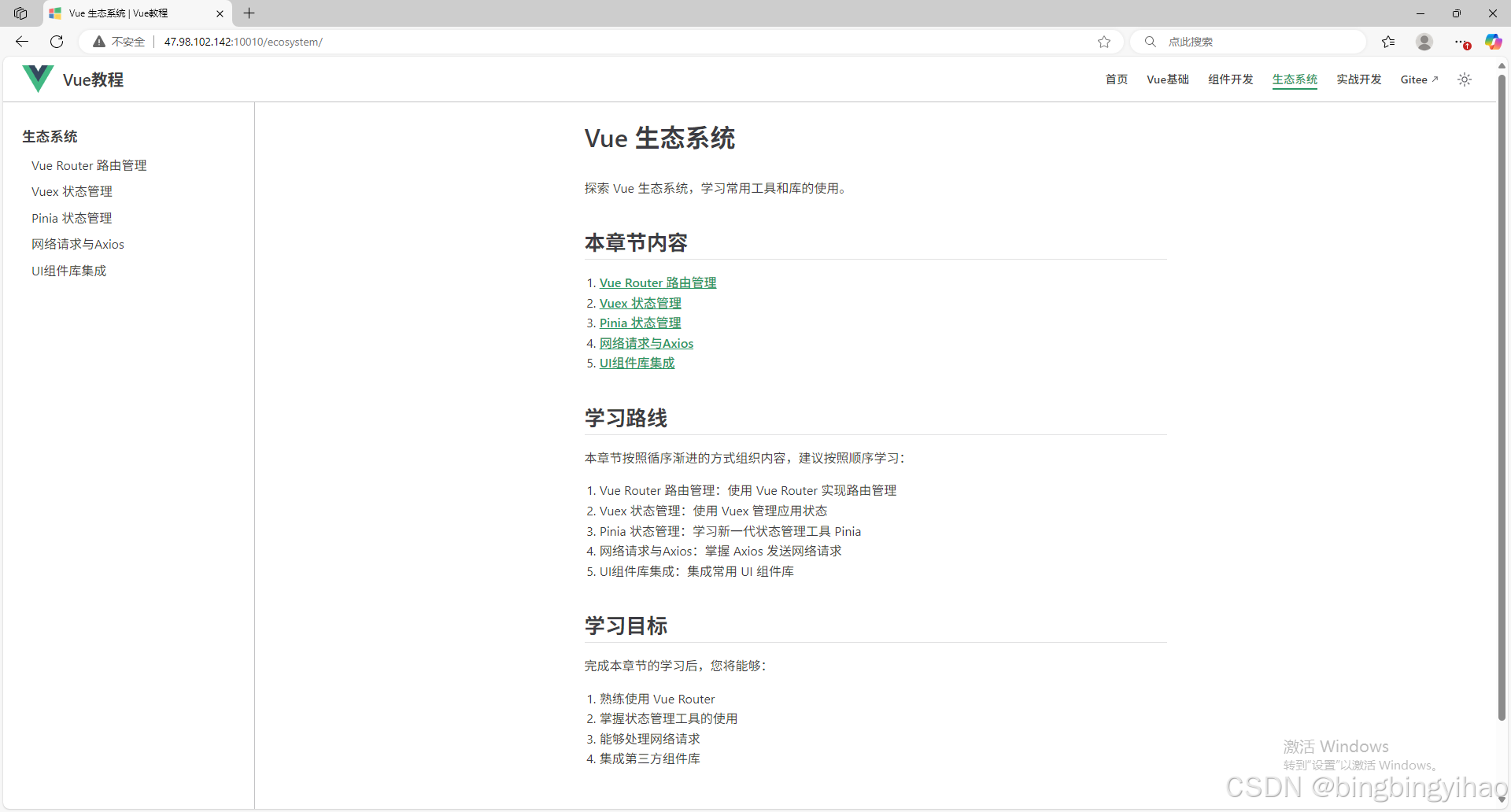Open sidebar item UI组件库集成
1511x812 pixels.
(68, 271)
